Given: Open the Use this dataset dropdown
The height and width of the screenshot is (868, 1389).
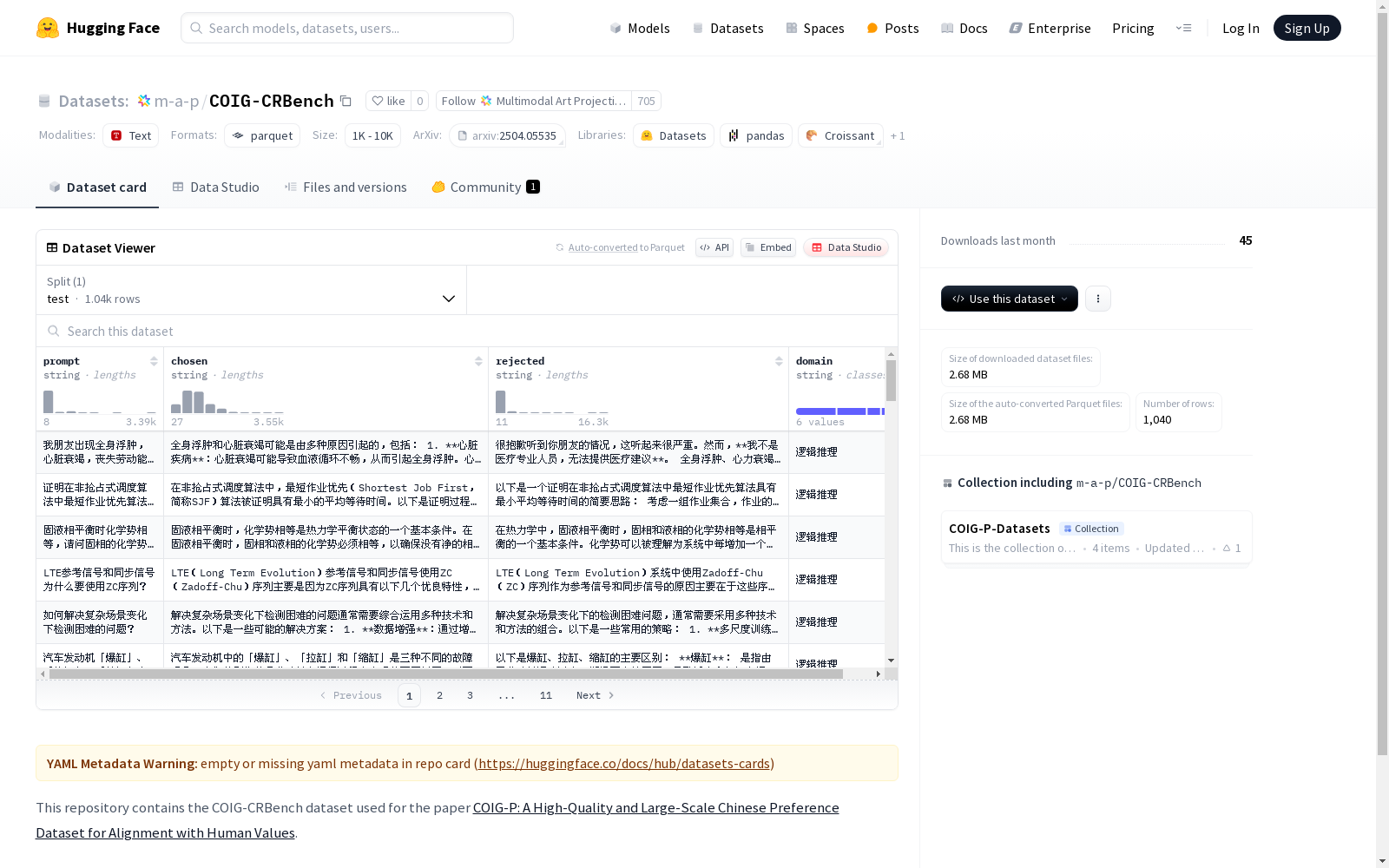Looking at the screenshot, I should (1010, 299).
